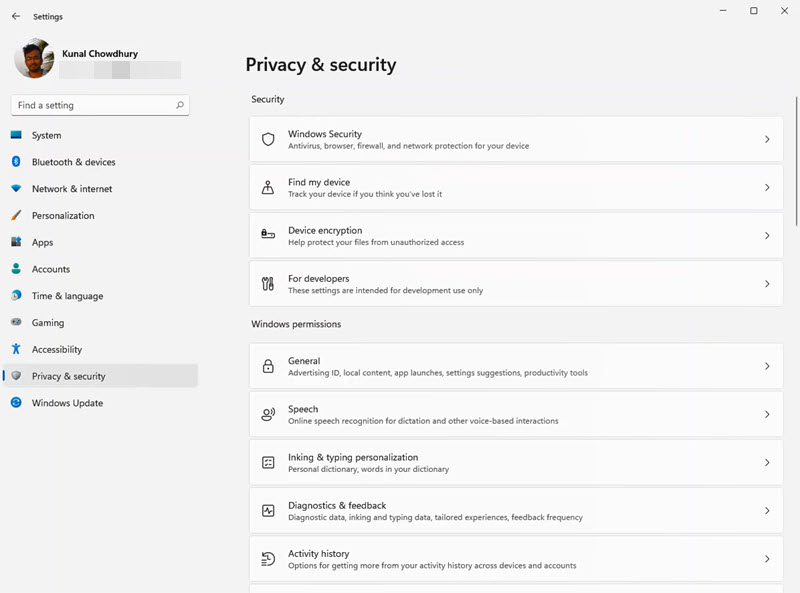Click the Windows Security shield icon
Screen dimensions: 800x593
(268, 139)
